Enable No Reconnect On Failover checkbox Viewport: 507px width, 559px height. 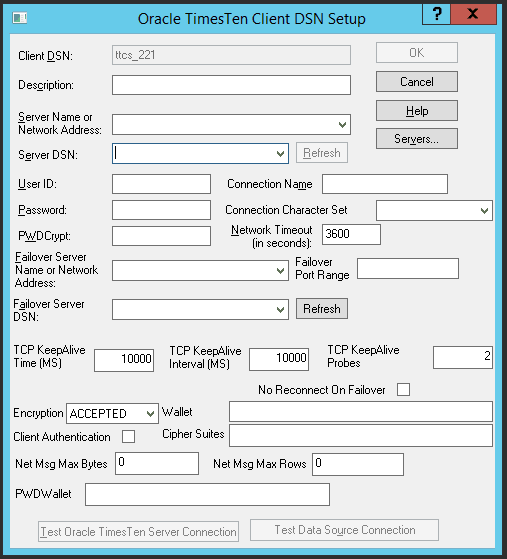pyautogui.click(x=403, y=389)
